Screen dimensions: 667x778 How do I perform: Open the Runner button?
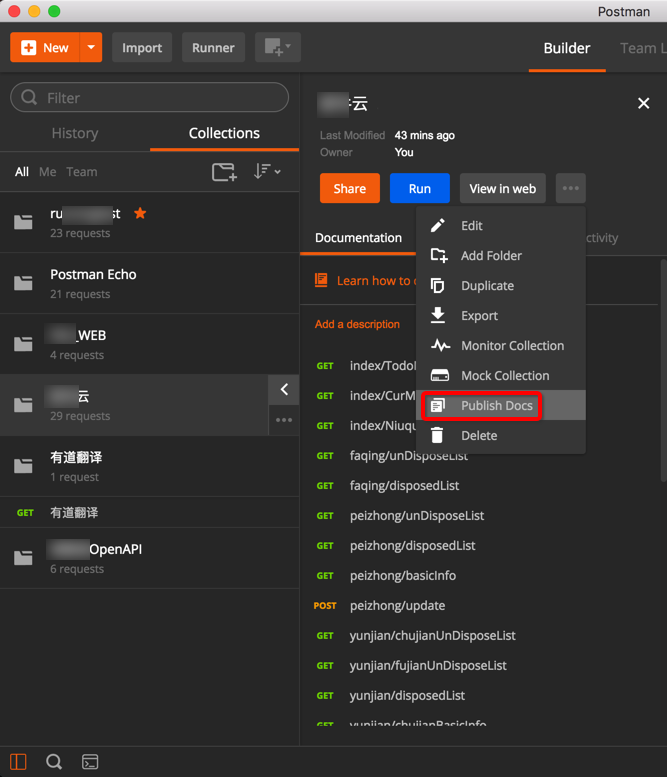pyautogui.click(x=213, y=48)
